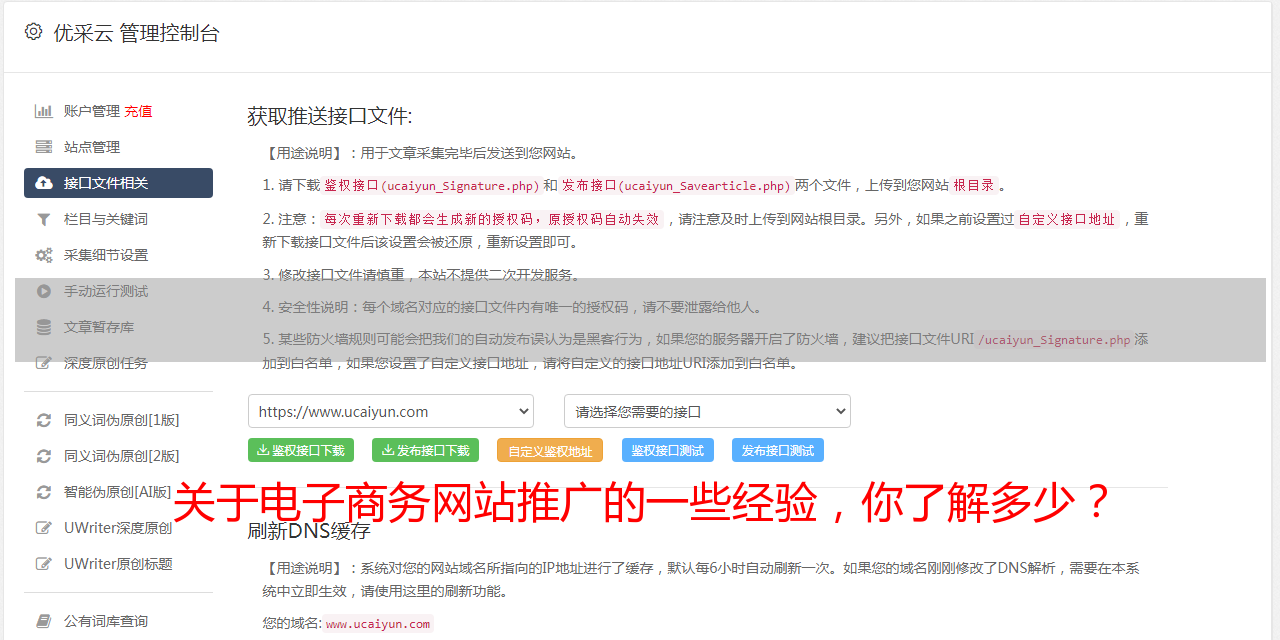1280x640 pixels.
Task: Click the blue 鉴权接口测试 button
Action: coord(668,450)
